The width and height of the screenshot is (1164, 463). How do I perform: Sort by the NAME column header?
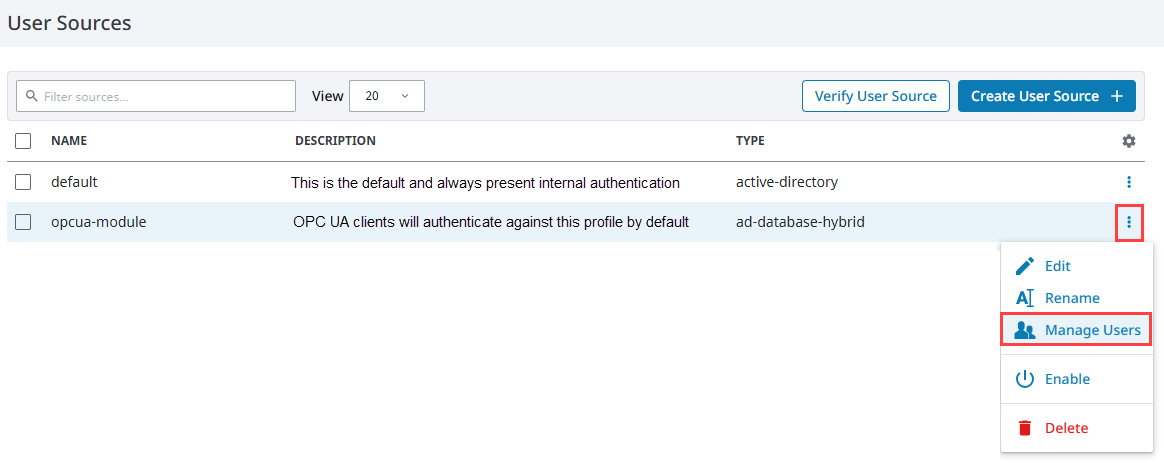(69, 141)
